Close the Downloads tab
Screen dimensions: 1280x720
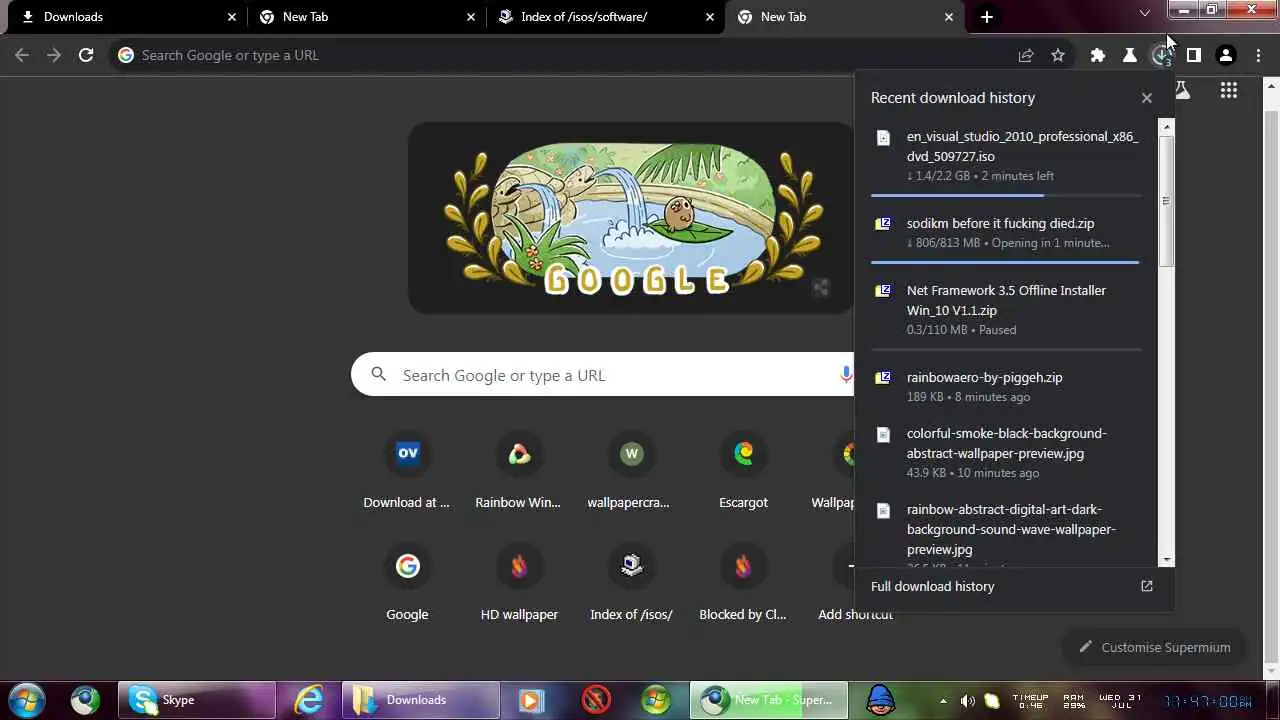232,17
